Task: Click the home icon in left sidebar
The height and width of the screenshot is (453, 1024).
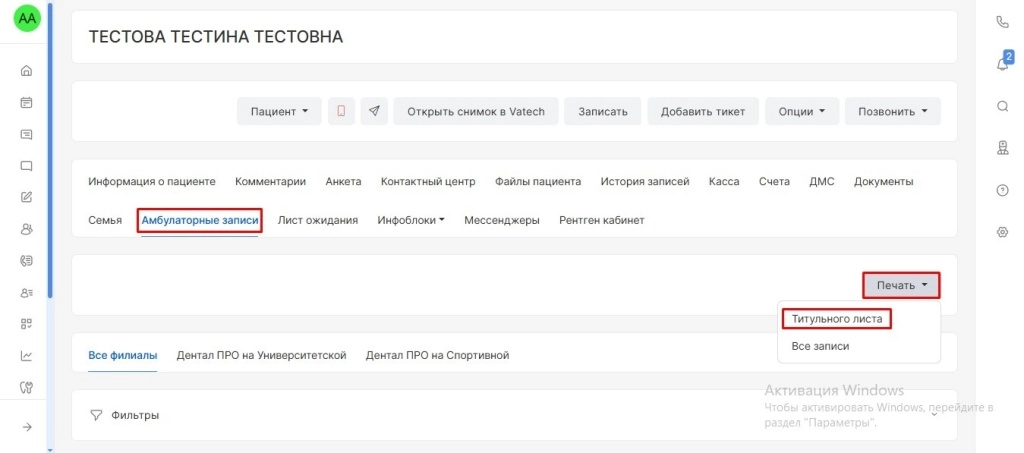Action: (27, 70)
